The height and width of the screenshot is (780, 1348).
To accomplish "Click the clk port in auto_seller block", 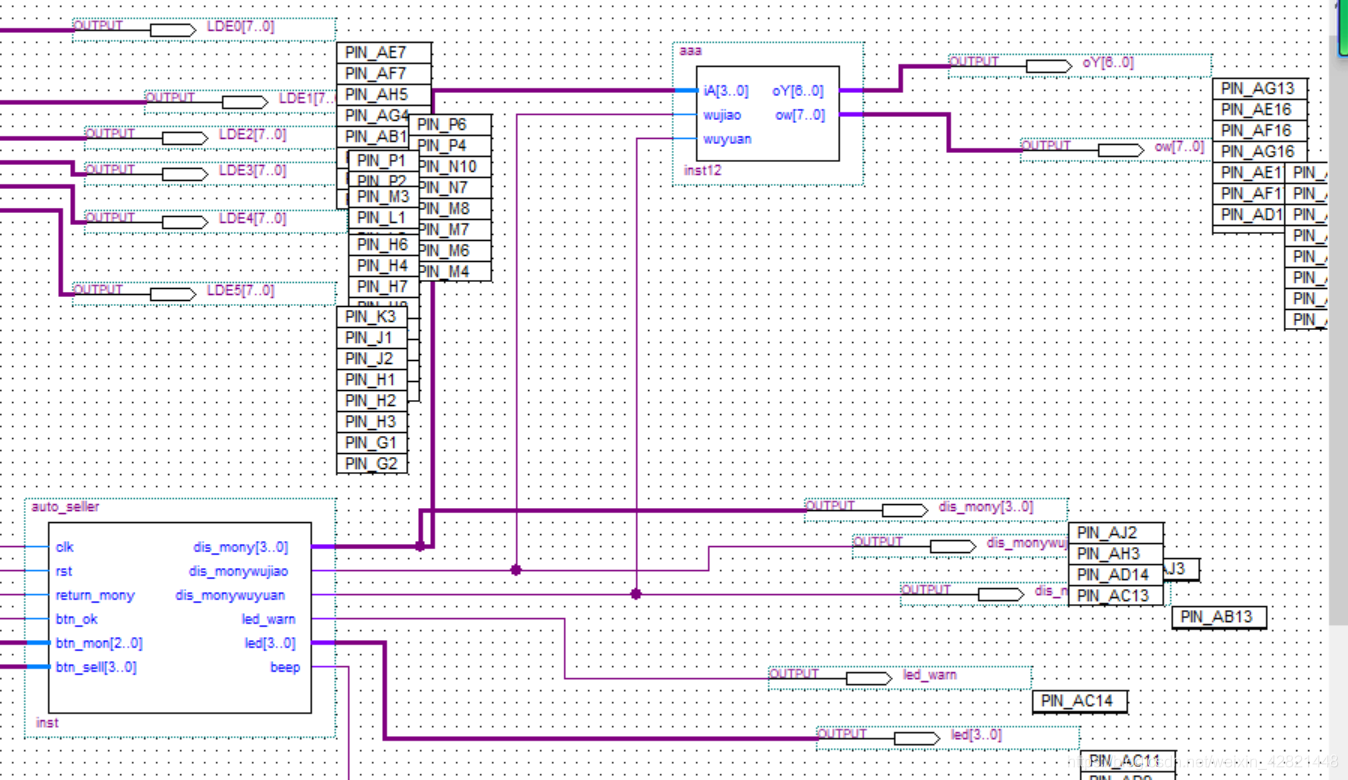I will (65, 547).
